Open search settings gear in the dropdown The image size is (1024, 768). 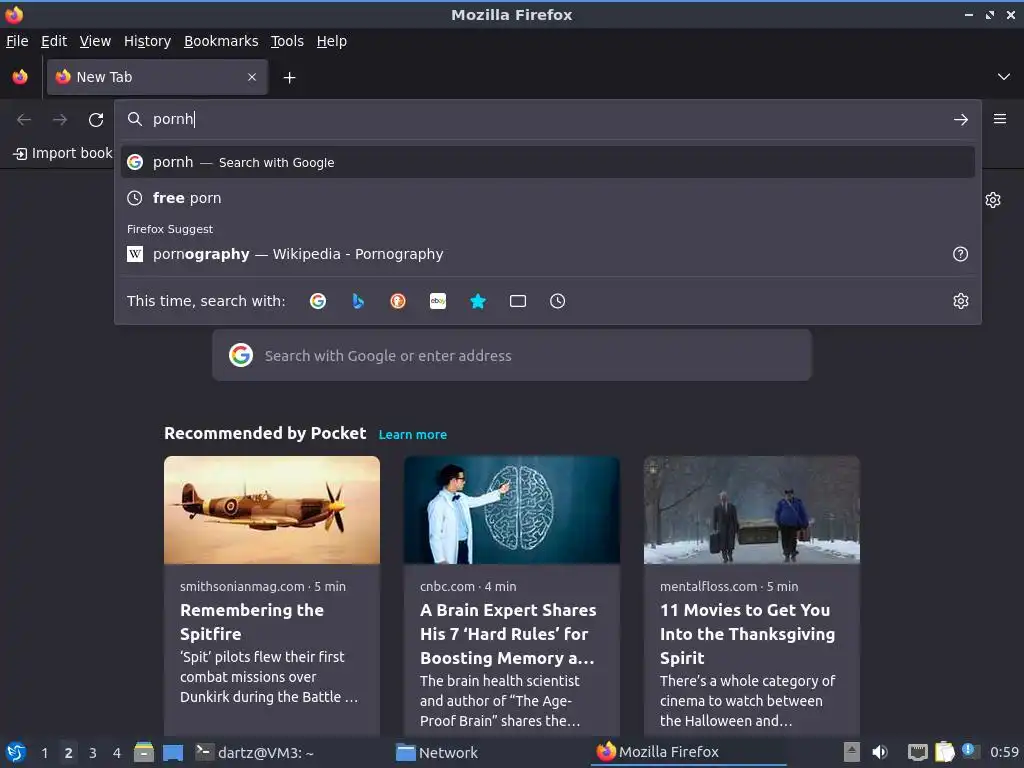[x=960, y=301]
